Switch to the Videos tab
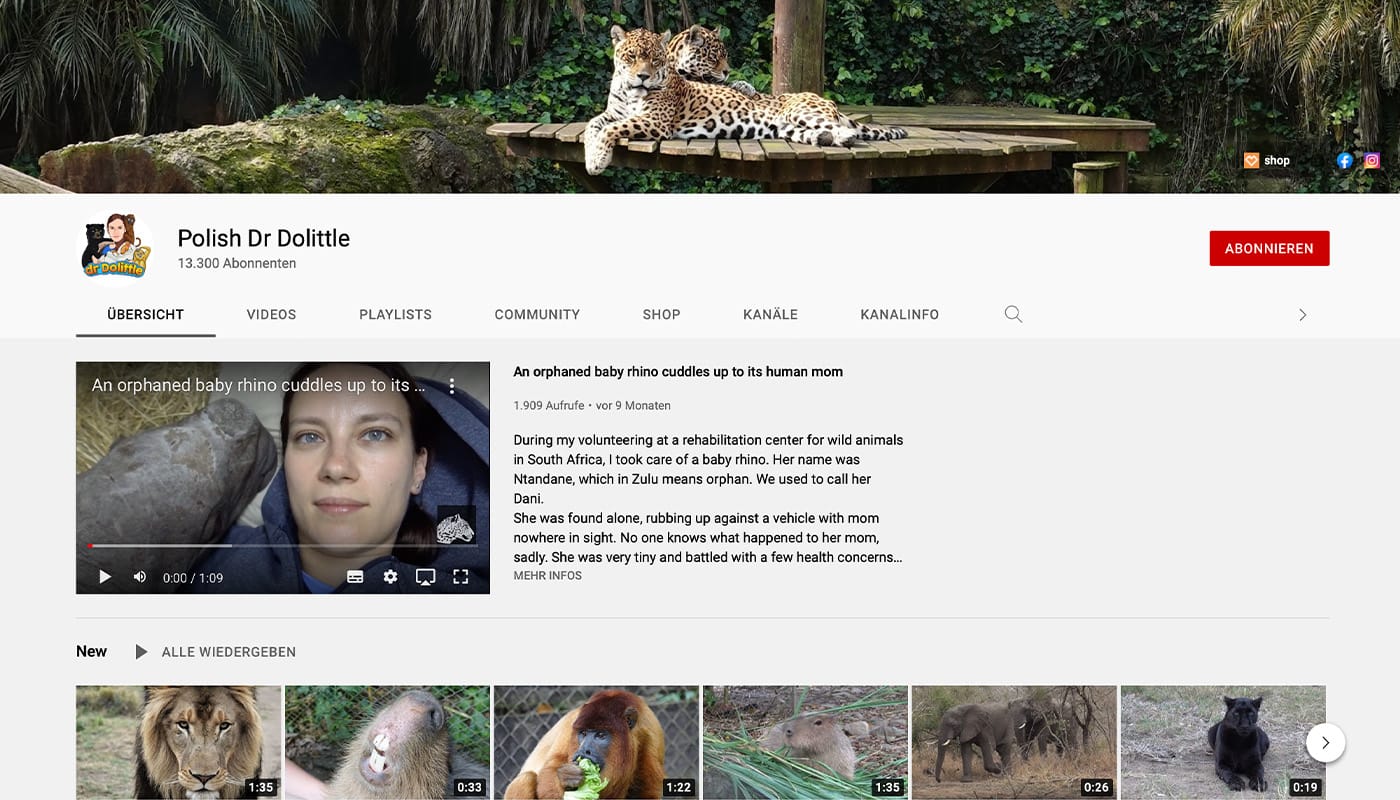Image resolution: width=1400 pixels, height=800 pixels. pyautogui.click(x=271, y=314)
